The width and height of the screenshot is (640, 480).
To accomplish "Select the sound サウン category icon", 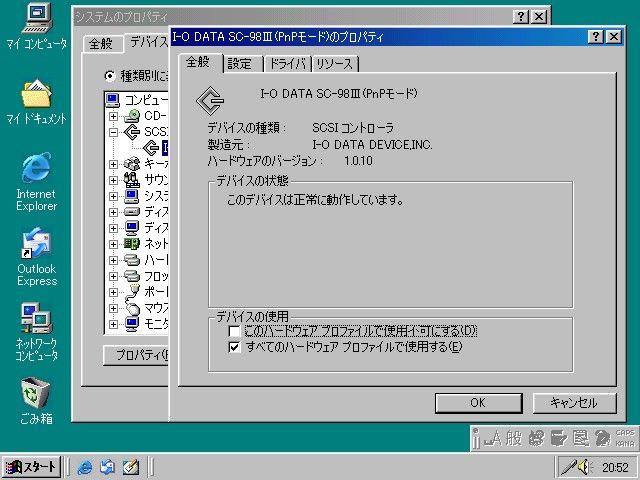I will pyautogui.click(x=132, y=180).
